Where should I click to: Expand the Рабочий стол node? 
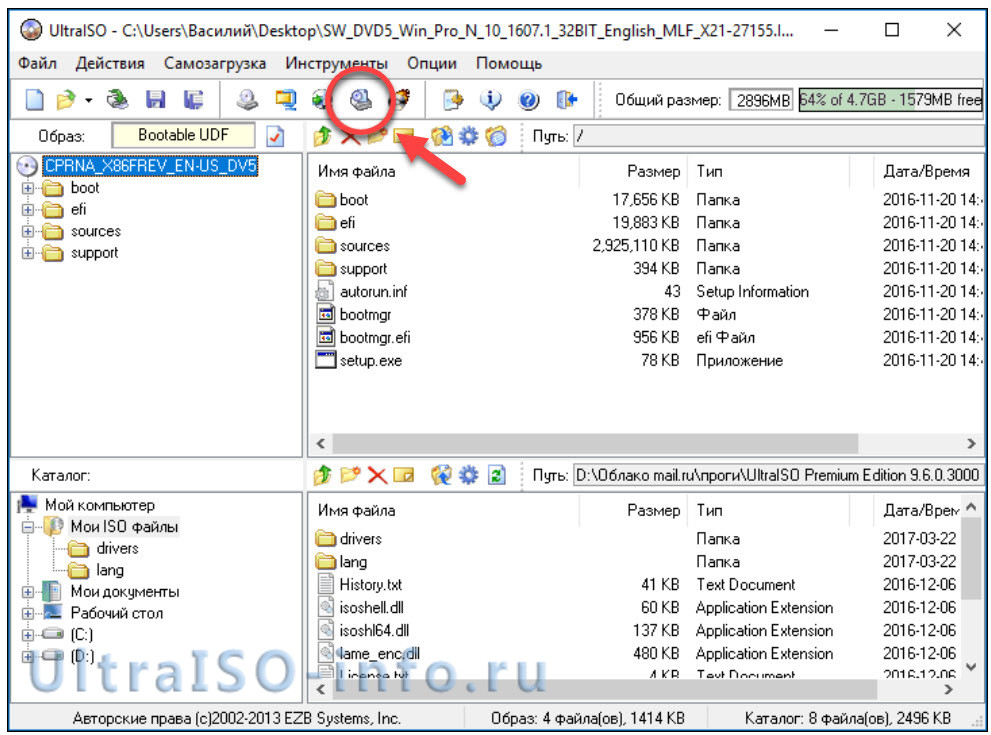[x=28, y=614]
